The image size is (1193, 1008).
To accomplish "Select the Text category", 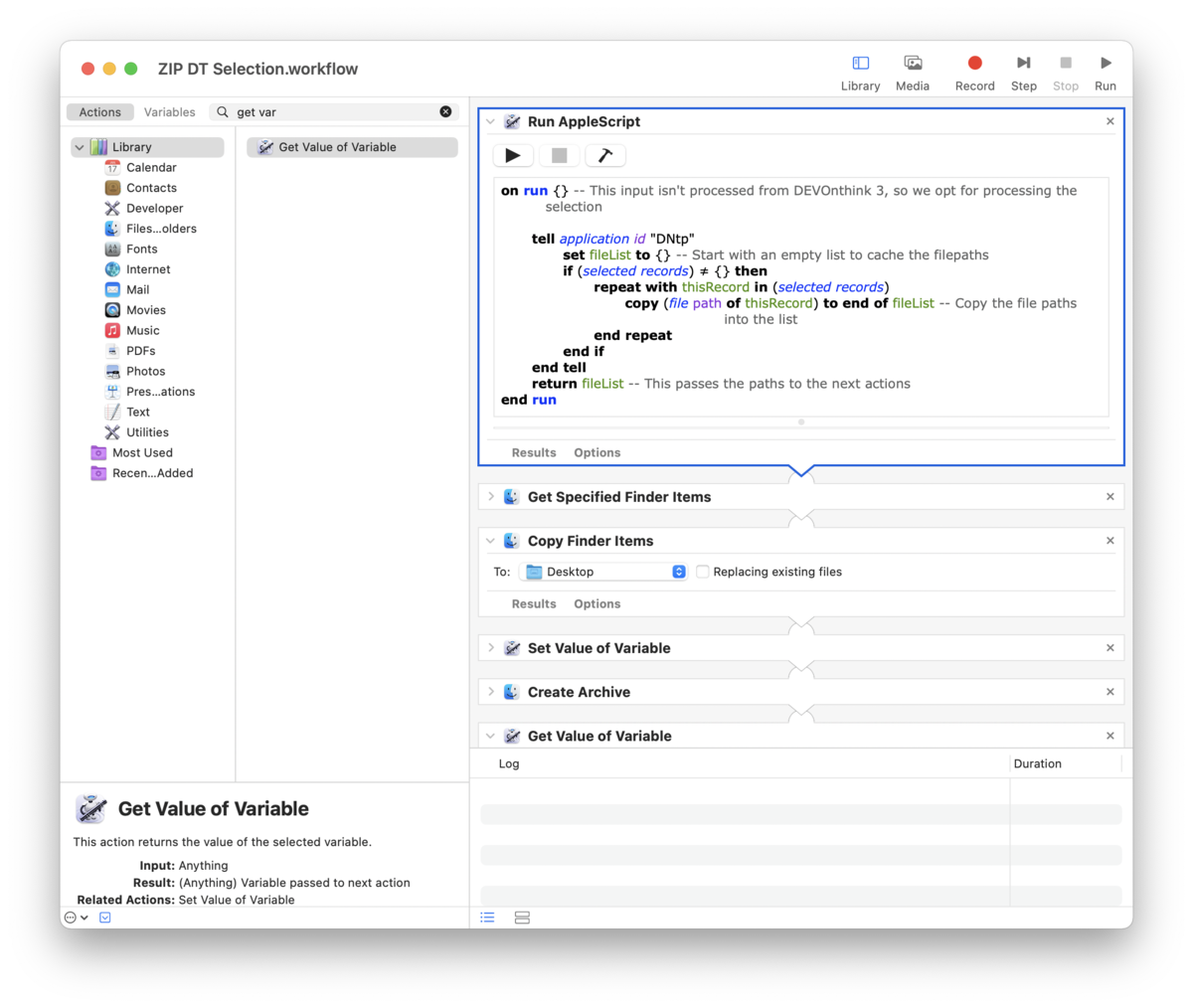I will pos(137,413).
